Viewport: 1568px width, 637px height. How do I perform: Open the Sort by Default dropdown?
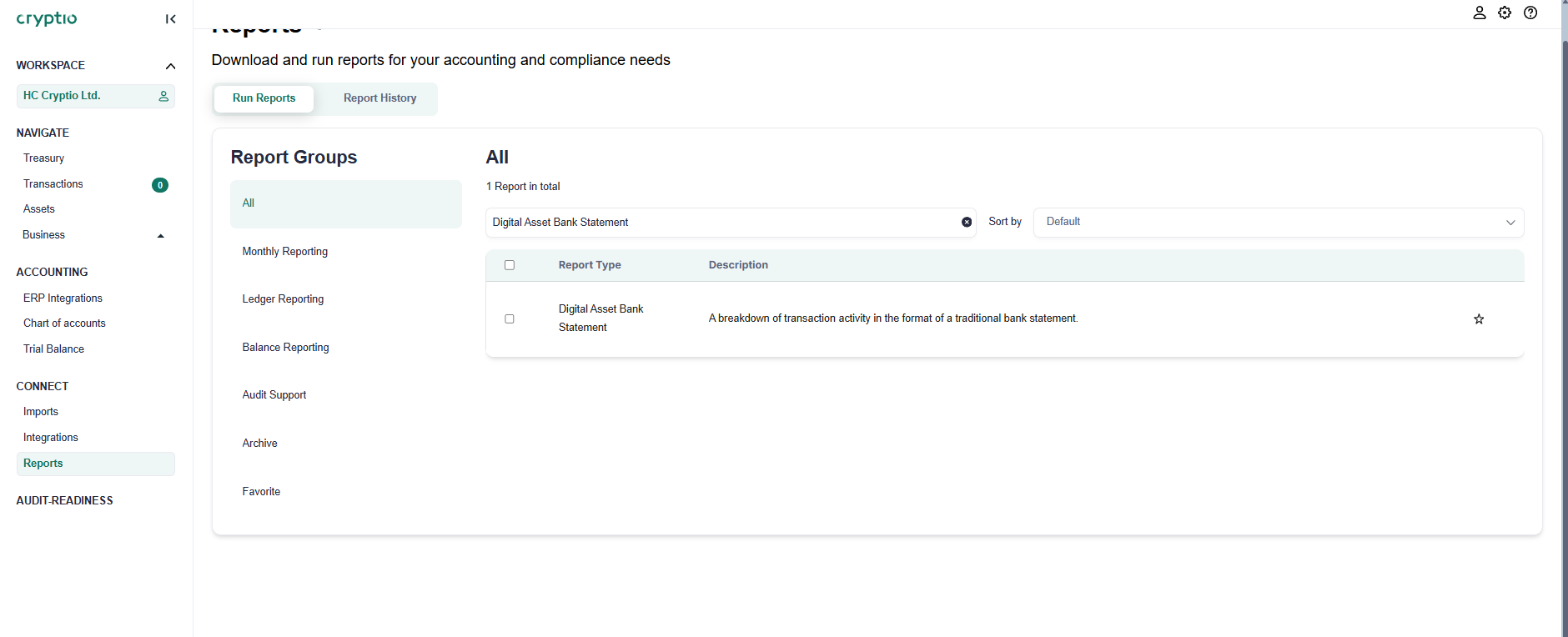1278,223
